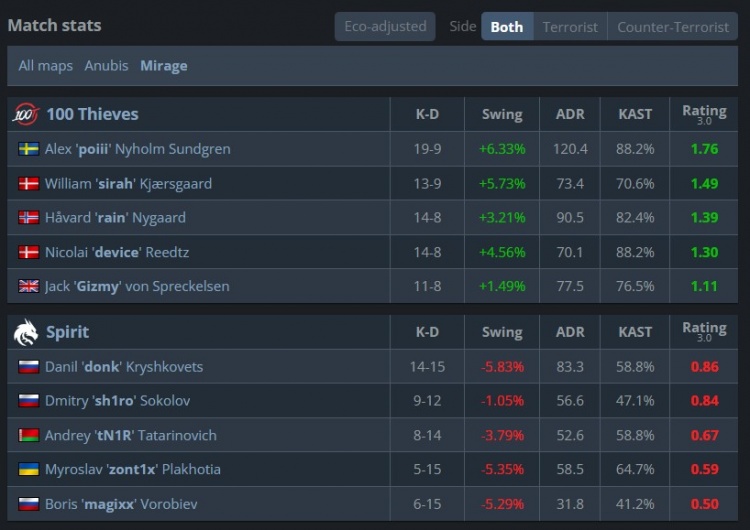Open Nicolai 'device' Reedtz player profile
This screenshot has height=530, width=750.
(117, 252)
